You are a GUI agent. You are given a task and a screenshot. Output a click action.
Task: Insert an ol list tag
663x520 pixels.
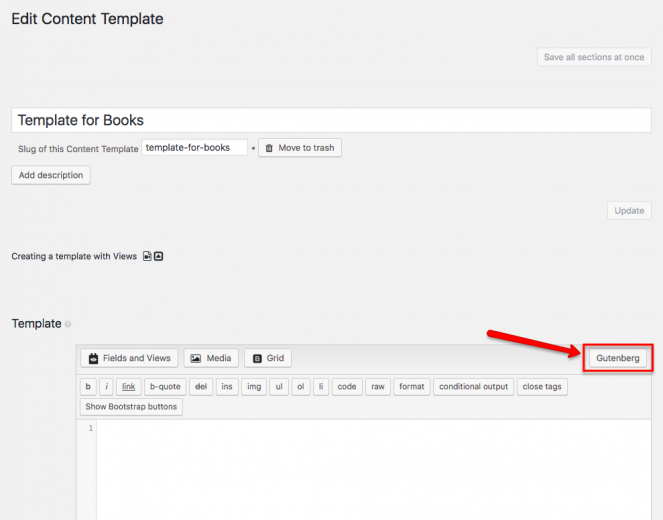pyautogui.click(x=301, y=386)
